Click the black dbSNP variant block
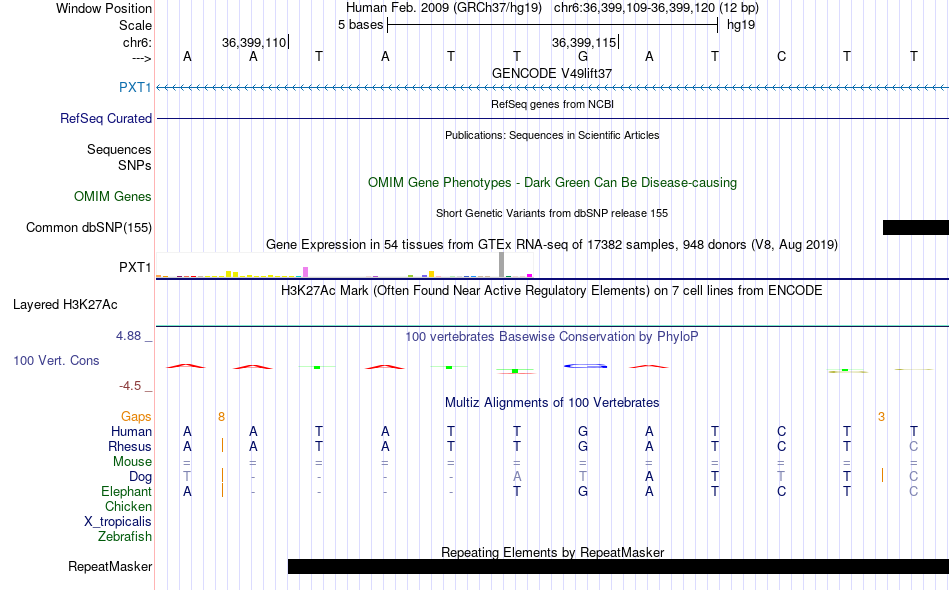This screenshot has height=590, width=950. 916,227
